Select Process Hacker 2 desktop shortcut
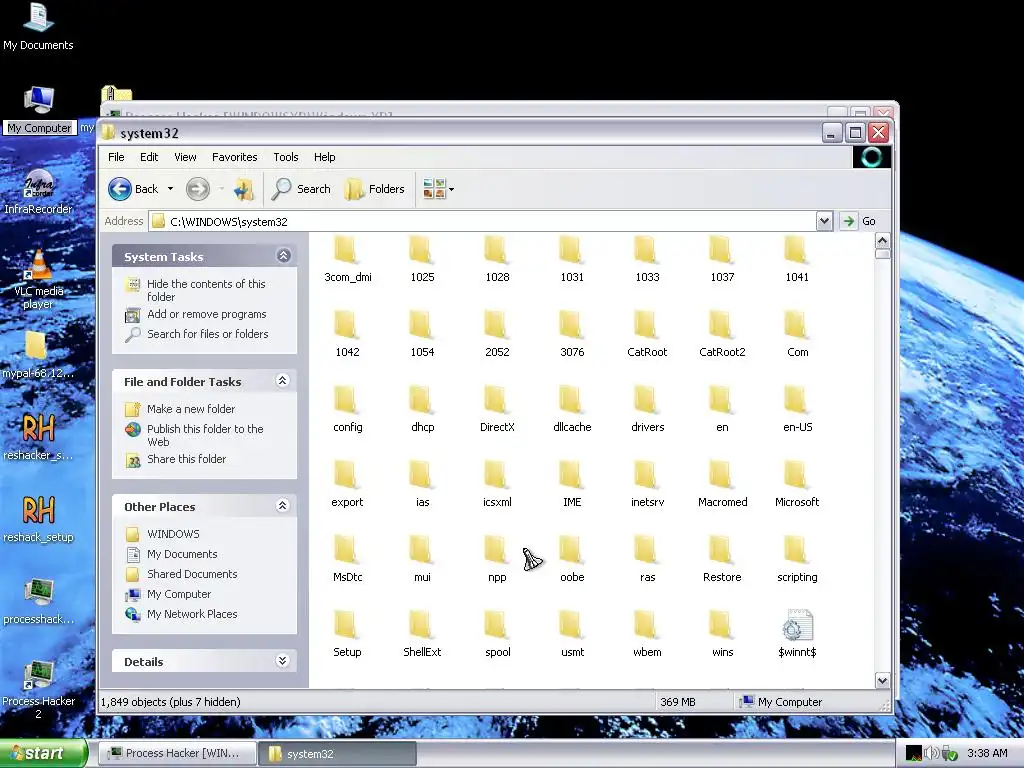 [39, 690]
